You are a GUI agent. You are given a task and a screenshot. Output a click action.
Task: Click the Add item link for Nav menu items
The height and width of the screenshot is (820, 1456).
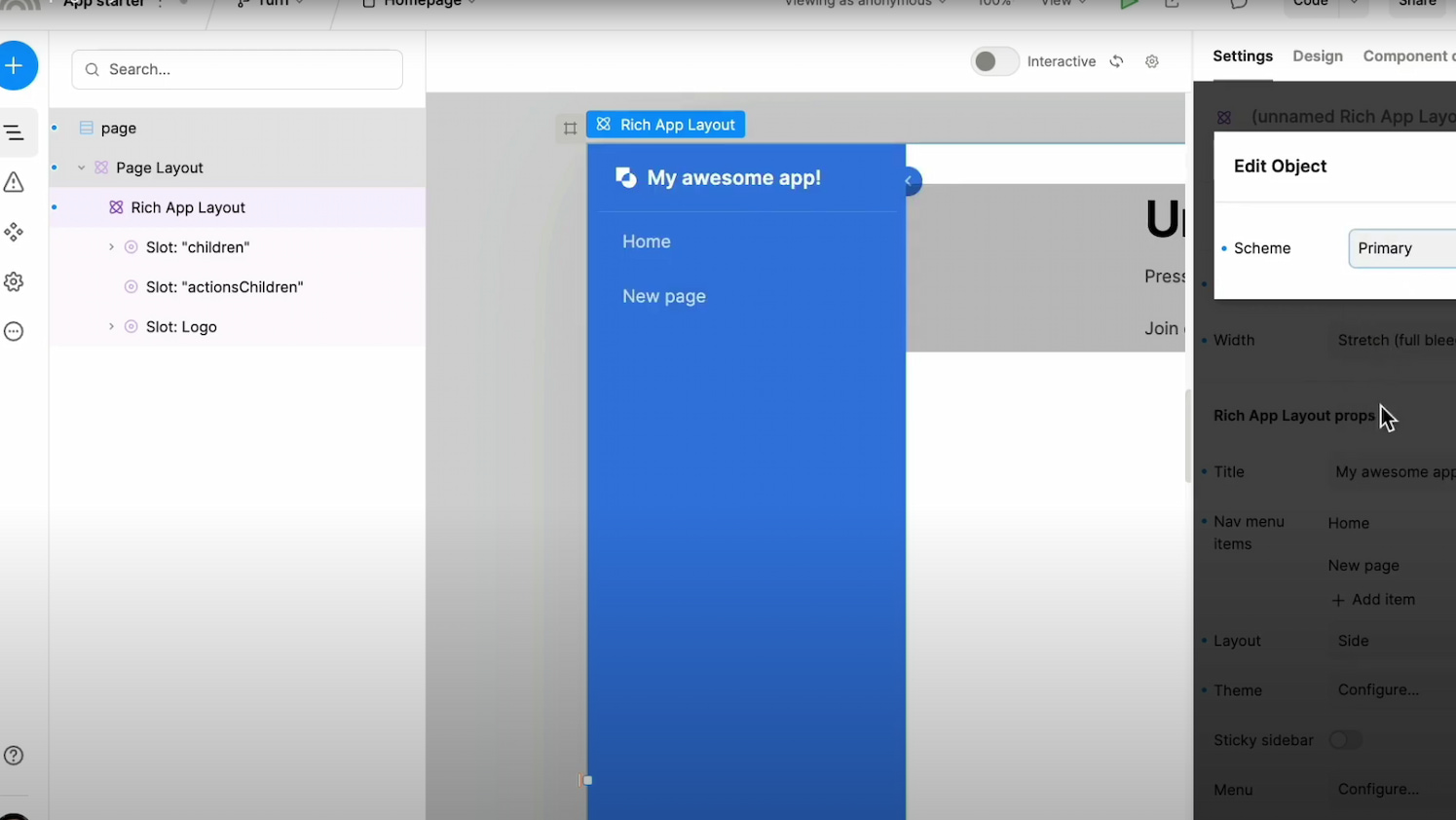[x=1373, y=599]
